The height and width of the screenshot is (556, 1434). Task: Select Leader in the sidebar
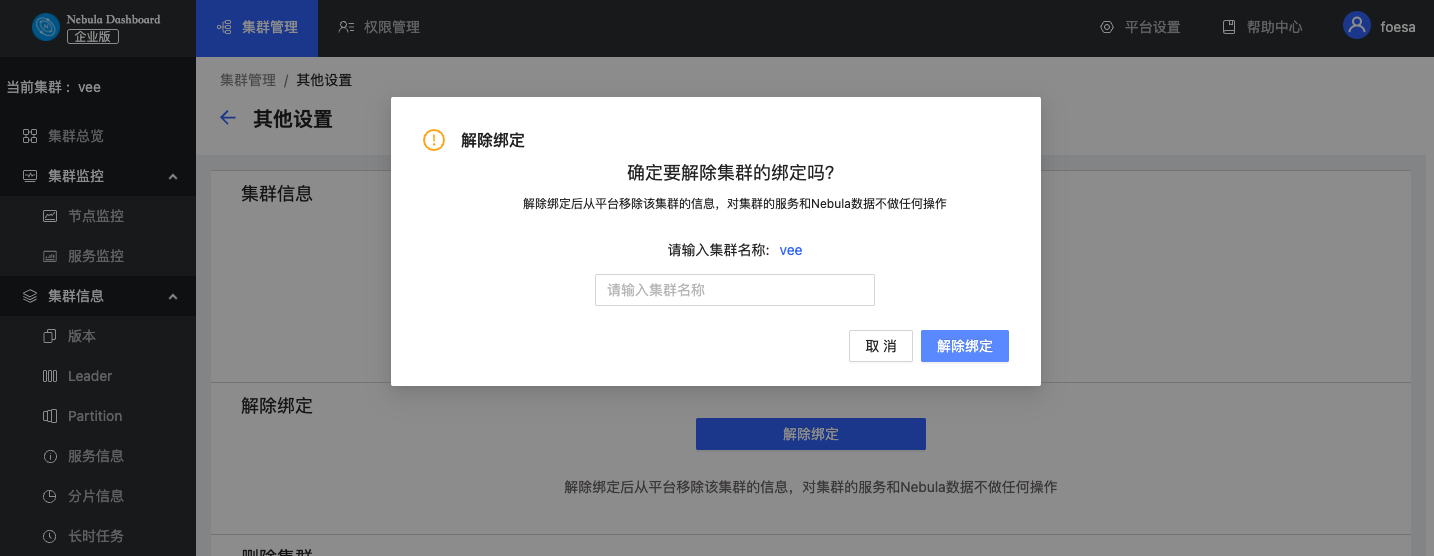pyautogui.click(x=98, y=376)
